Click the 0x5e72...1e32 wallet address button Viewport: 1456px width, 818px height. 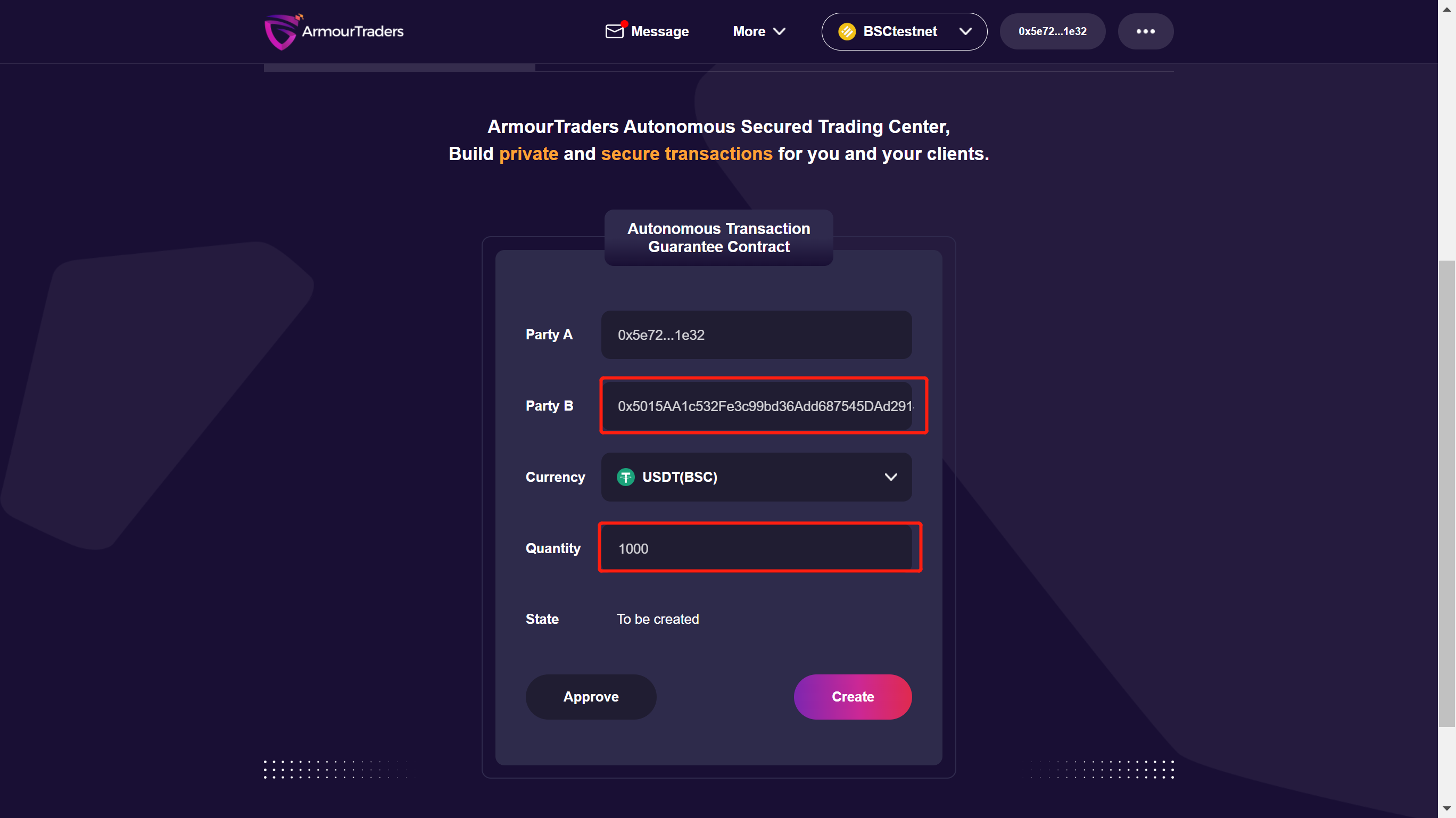tap(1053, 31)
